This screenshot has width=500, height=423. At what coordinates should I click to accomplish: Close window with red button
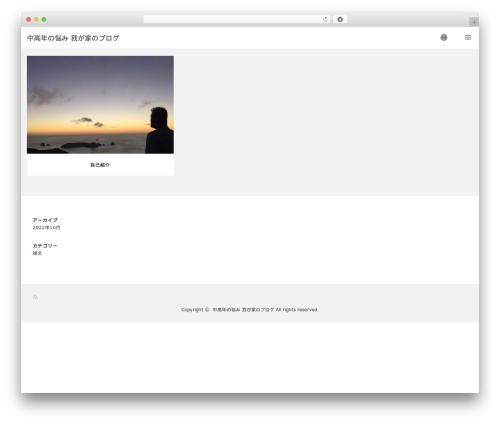(29, 20)
